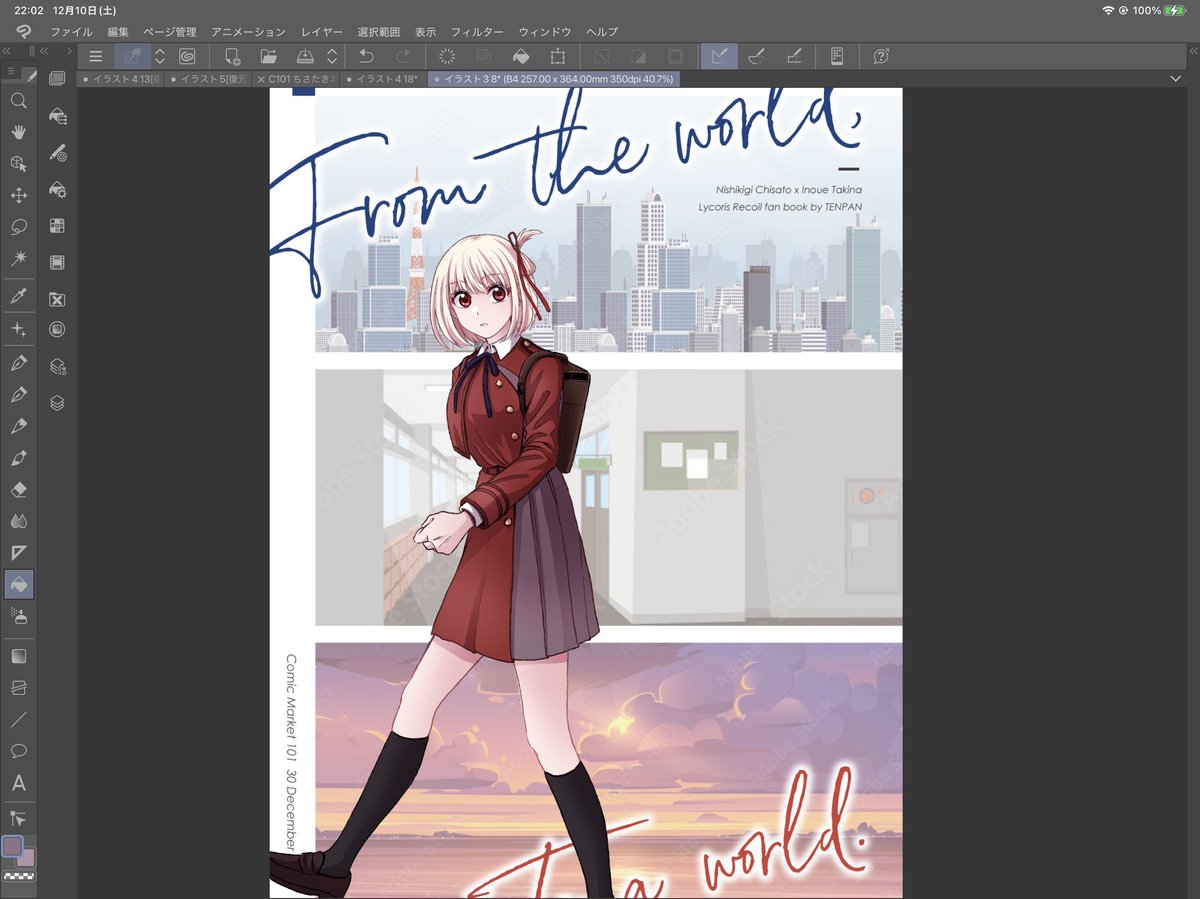Open the stacked Layers panel icon
Viewport: 1200px width, 899px height.
[x=57, y=403]
